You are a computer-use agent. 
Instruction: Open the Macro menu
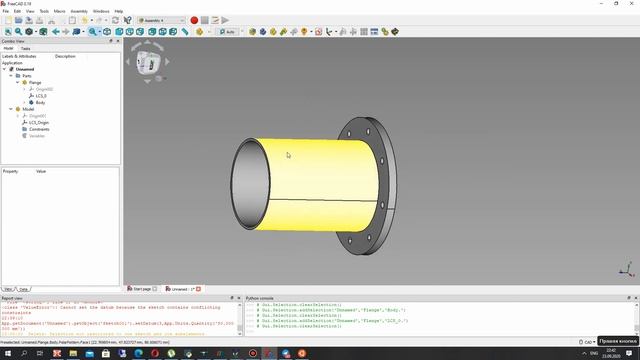(x=60, y=11)
